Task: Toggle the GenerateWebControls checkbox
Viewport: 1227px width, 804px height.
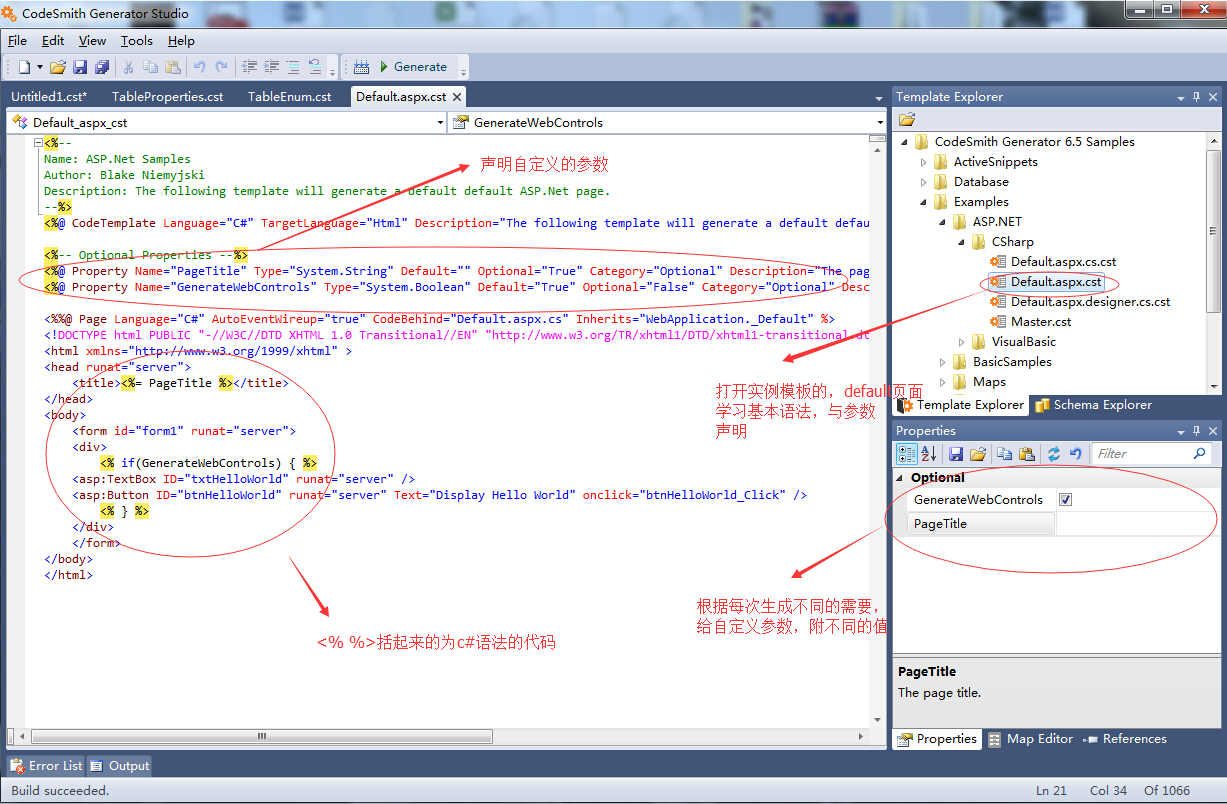Action: click(x=1066, y=500)
